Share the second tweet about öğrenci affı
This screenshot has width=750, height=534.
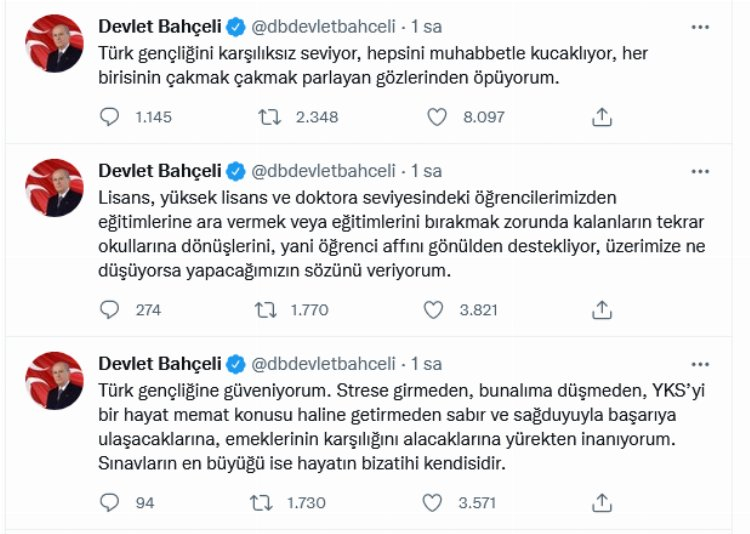point(601,310)
